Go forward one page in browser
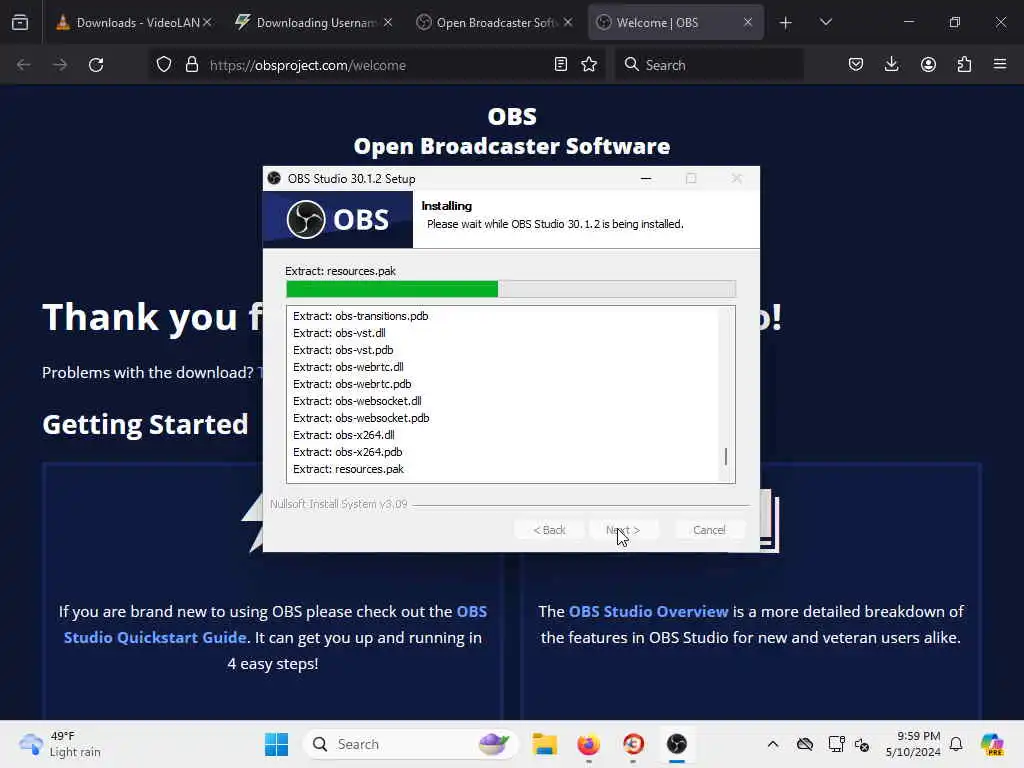The width and height of the screenshot is (1024, 768). click(60, 65)
